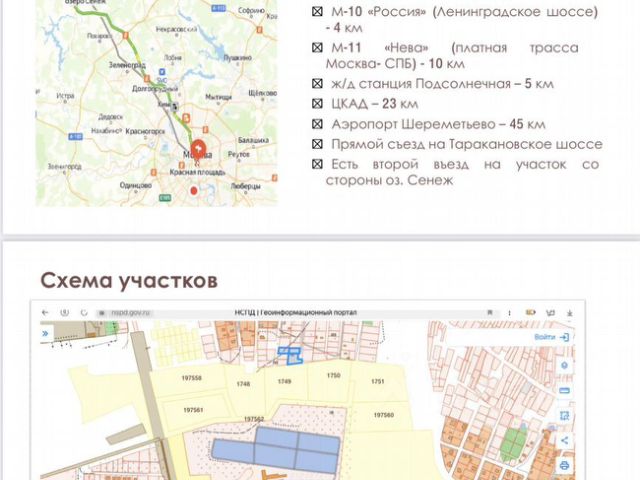The width and height of the screenshot is (640, 480).
Task: Click the Зеленоград label on the map
Action: pos(127,65)
